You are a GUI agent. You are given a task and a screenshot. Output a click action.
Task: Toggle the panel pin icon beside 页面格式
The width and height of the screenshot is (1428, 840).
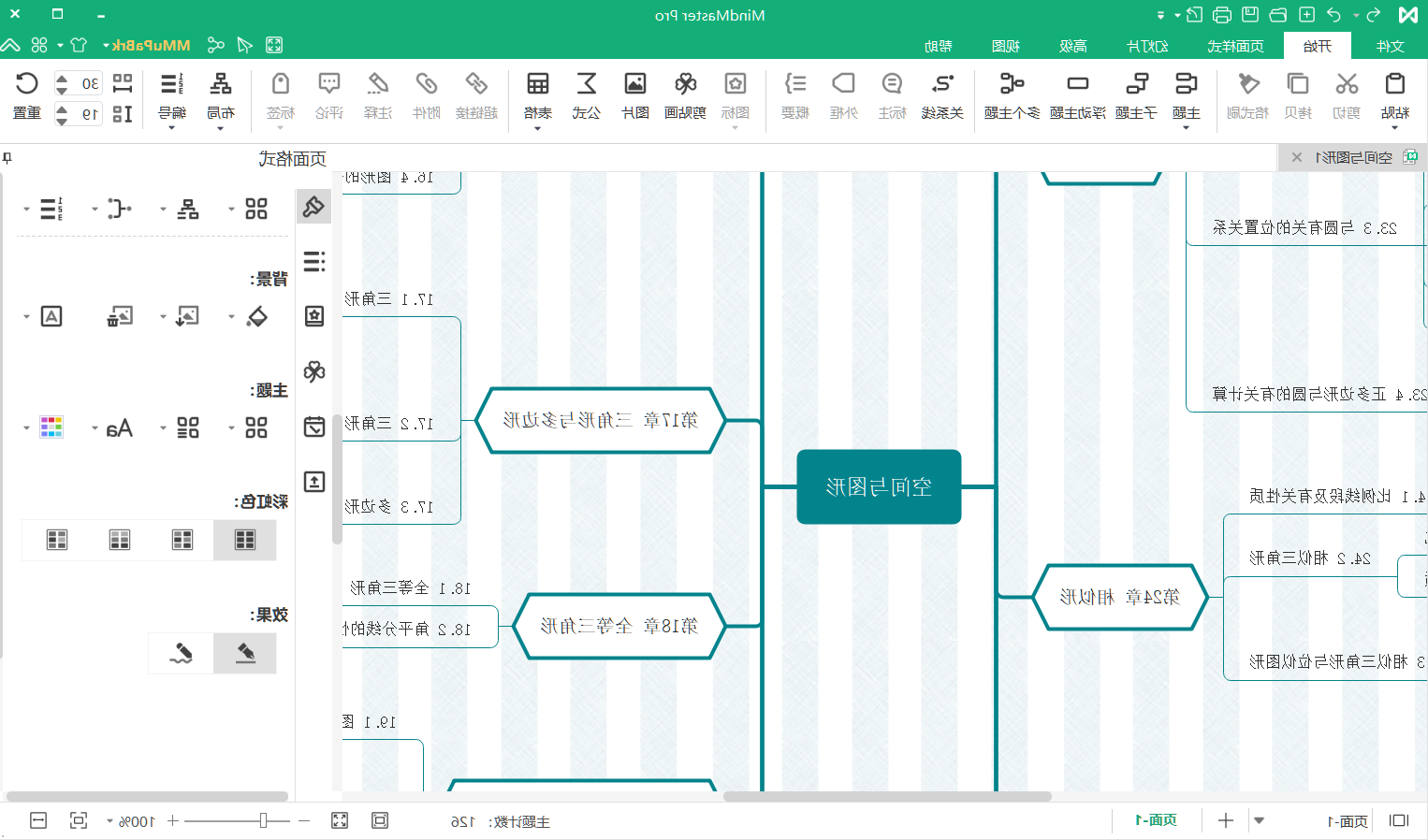7,158
